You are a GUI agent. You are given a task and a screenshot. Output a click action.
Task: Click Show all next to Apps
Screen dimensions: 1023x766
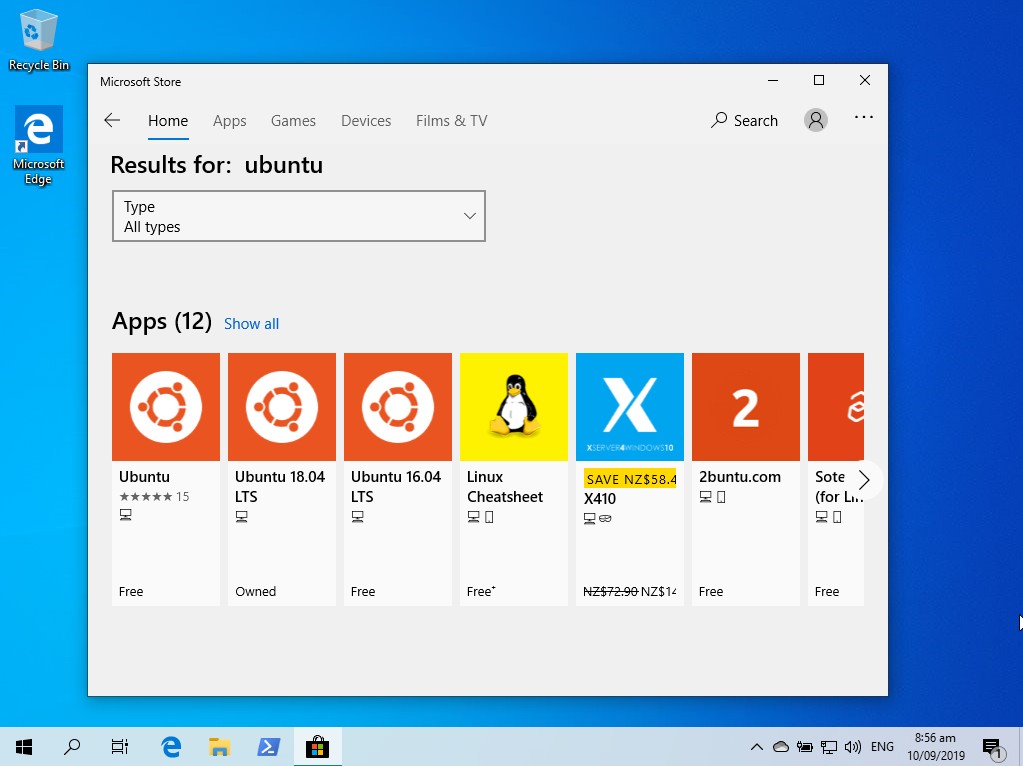click(251, 323)
